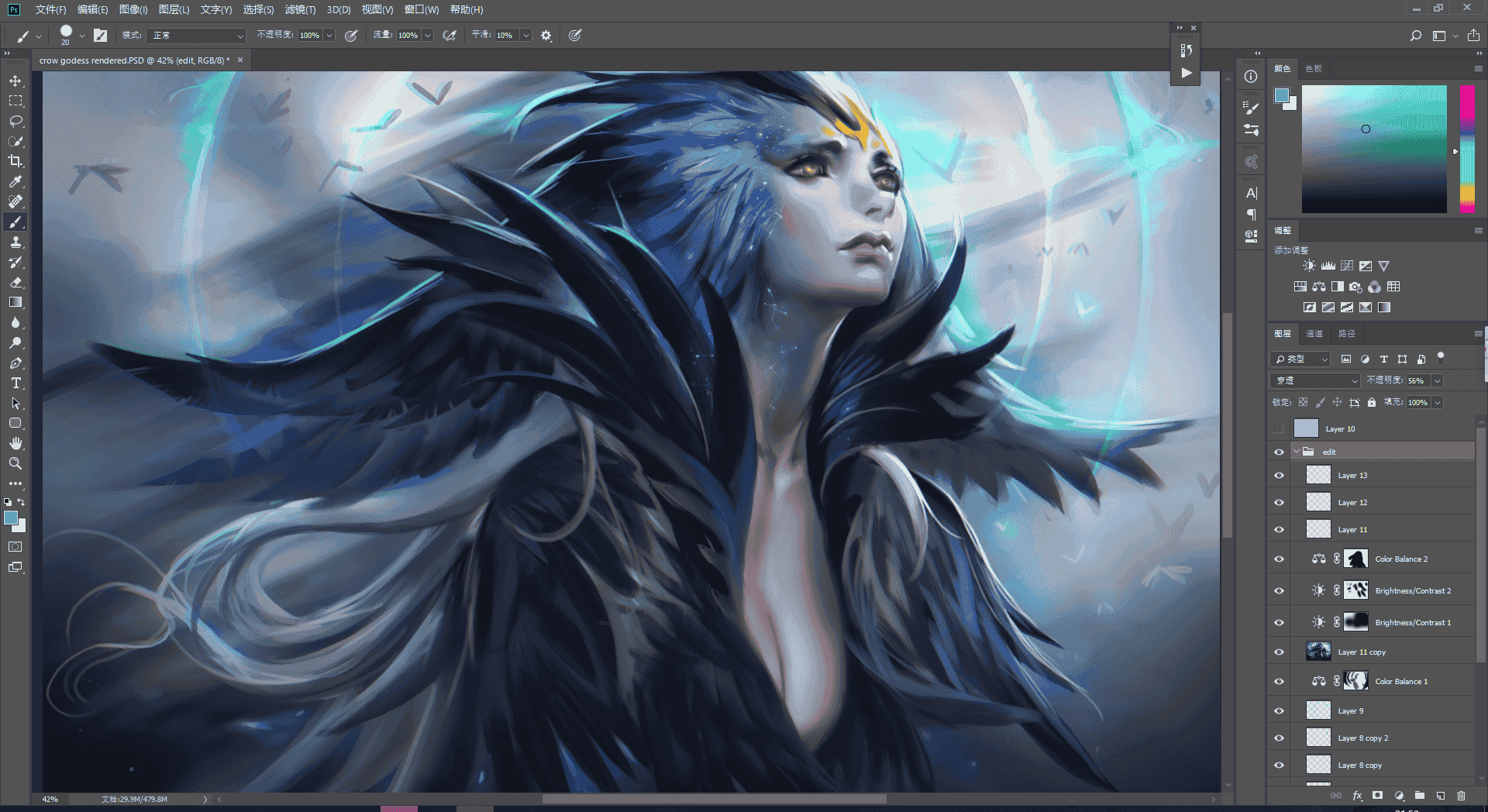Show hidden Layer 10 visibility box
Screen dimensions: 1488x812
[1280, 429]
